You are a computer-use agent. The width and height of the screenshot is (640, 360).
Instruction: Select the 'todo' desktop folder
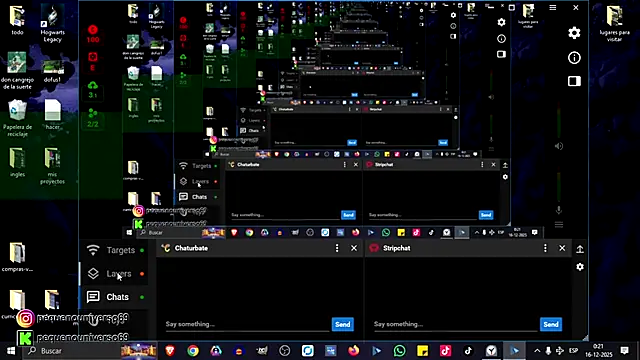(17, 20)
